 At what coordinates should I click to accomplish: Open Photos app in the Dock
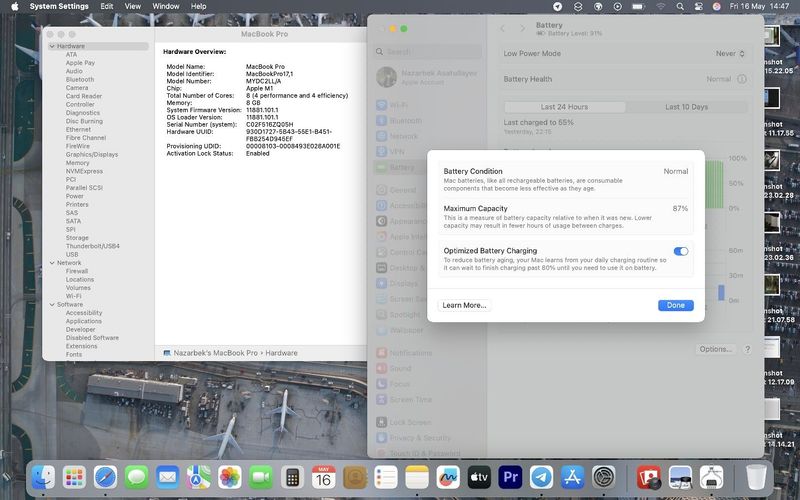tap(230, 478)
